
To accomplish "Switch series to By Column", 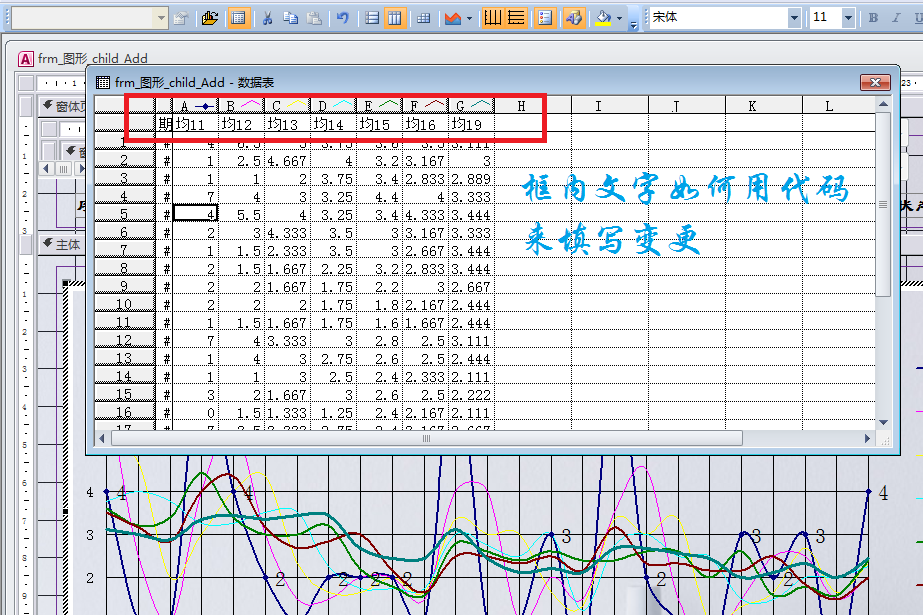I will point(395,18).
